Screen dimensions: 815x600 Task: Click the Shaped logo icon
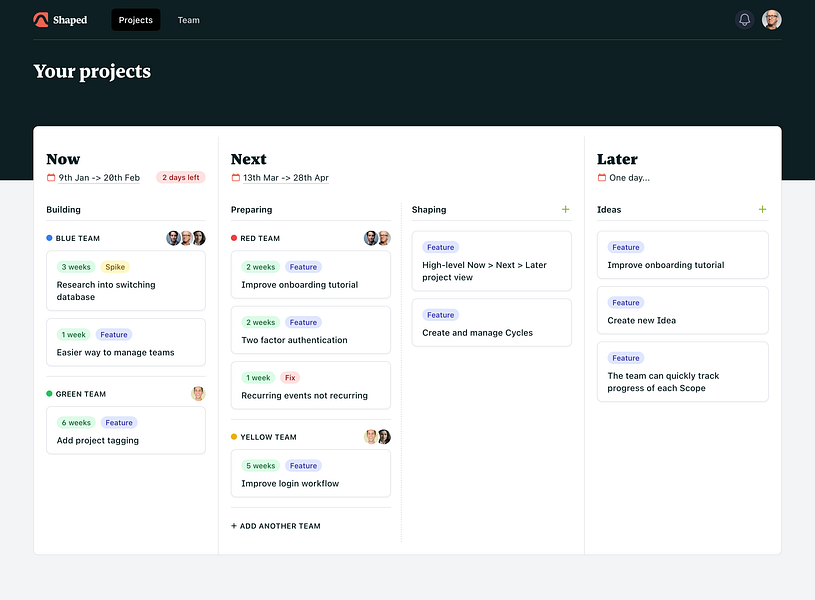[x=41, y=20]
